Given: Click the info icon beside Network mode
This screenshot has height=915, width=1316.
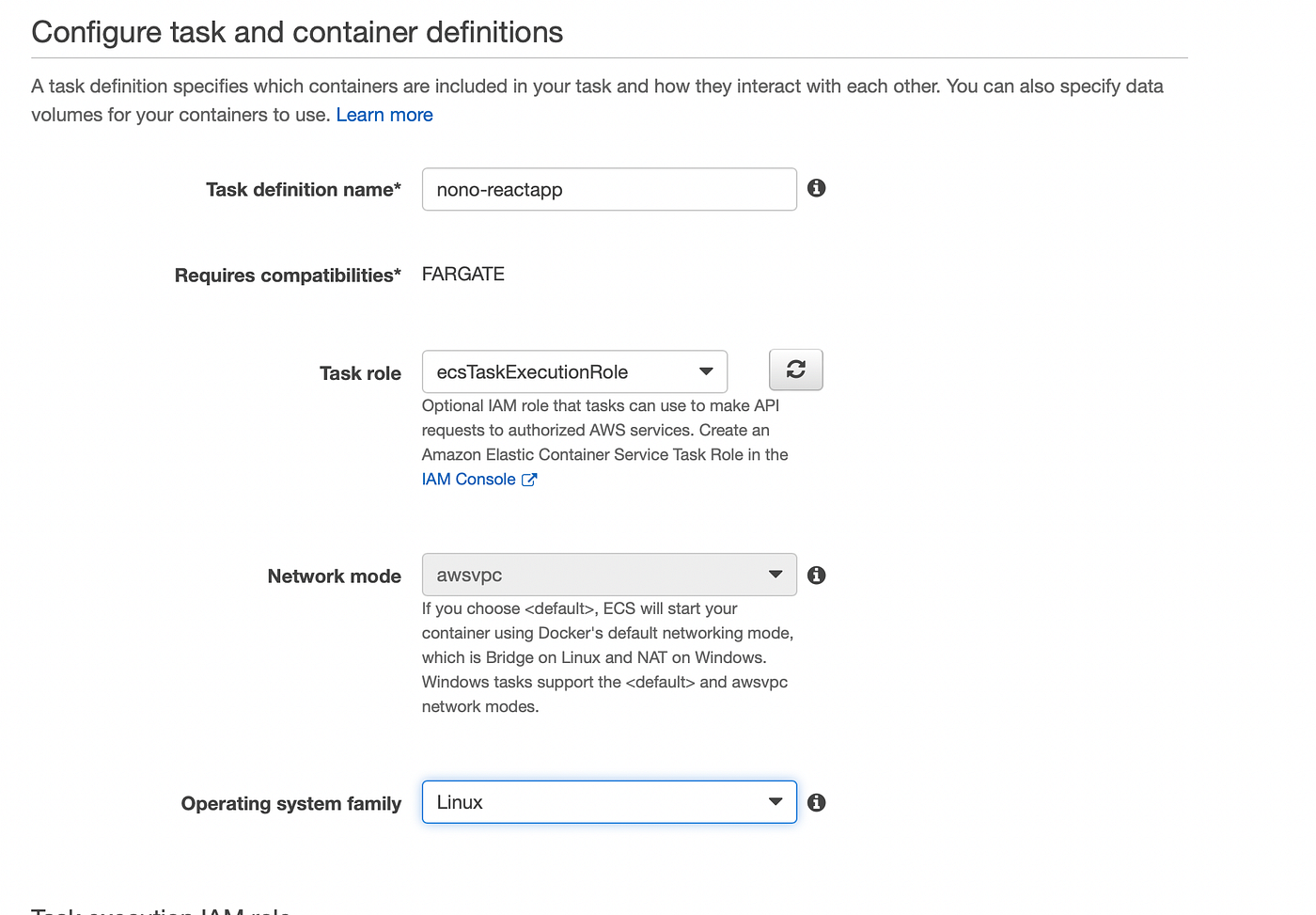Looking at the screenshot, I should click(817, 575).
